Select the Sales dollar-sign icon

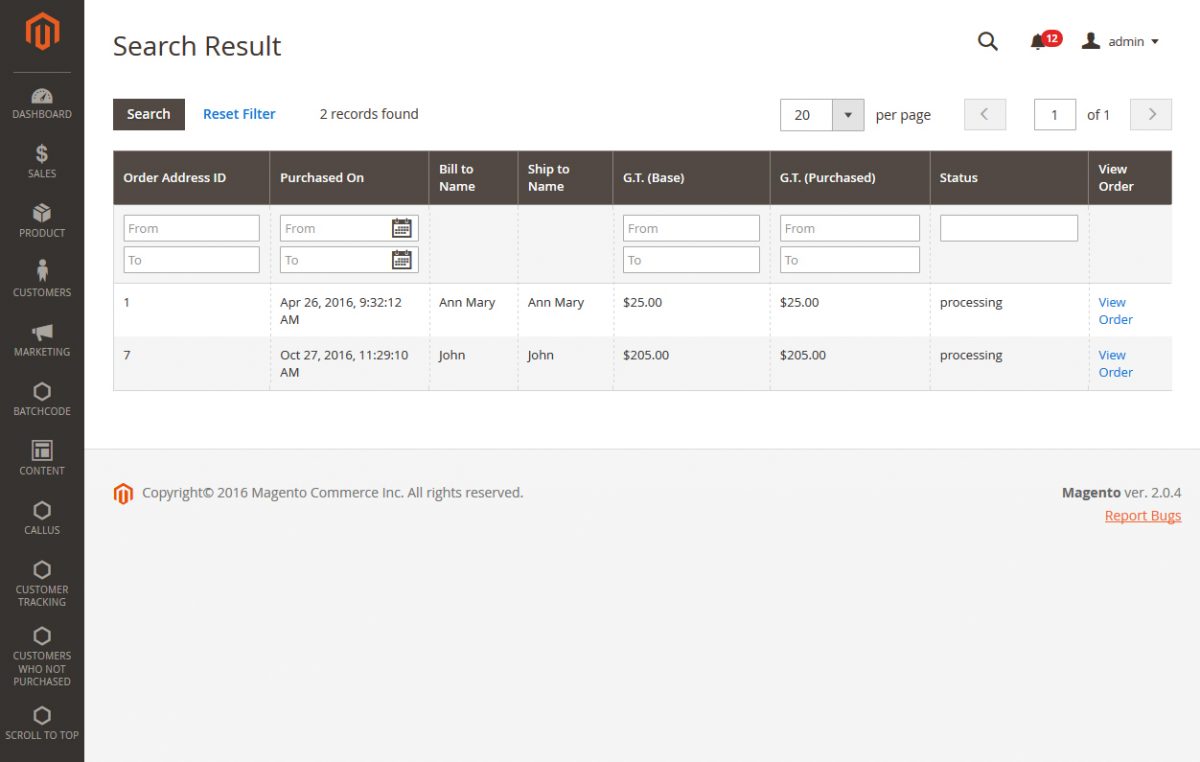click(x=41, y=156)
